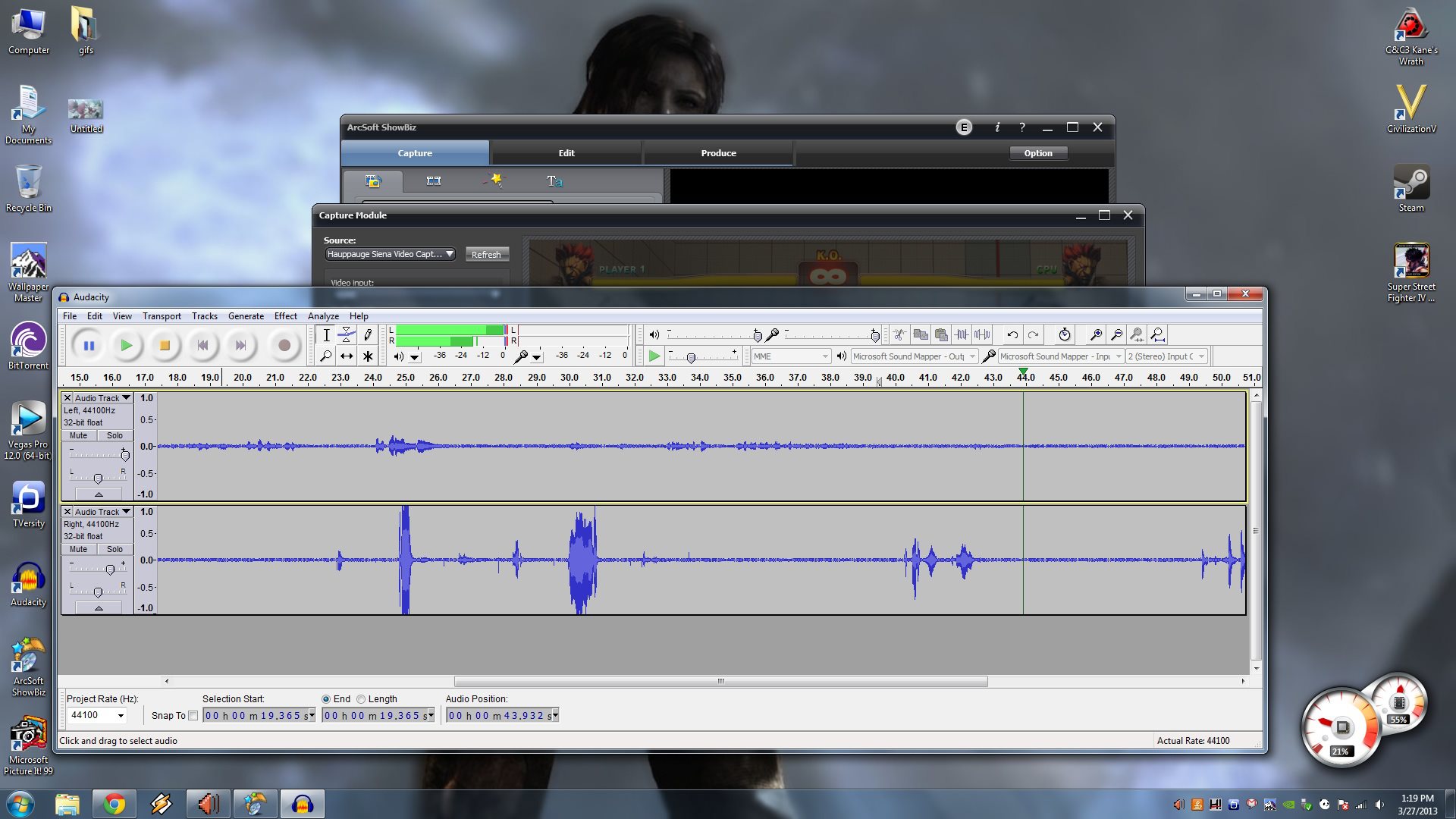This screenshot has height=819, width=1456.
Task: Click the Zoom In magnifier icon
Action: pos(1096,334)
